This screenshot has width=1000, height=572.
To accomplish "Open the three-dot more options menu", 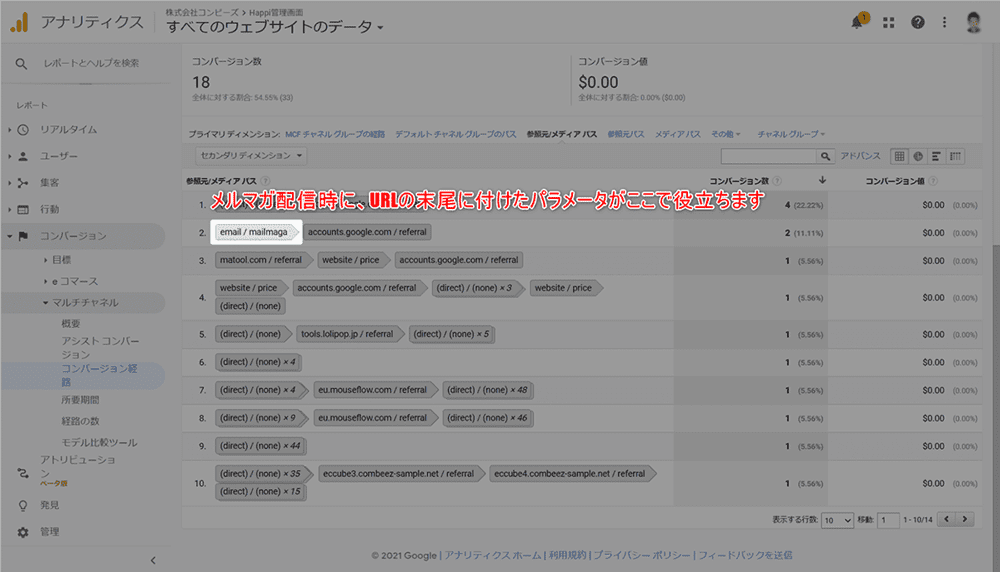I will pyautogui.click(x=945, y=23).
